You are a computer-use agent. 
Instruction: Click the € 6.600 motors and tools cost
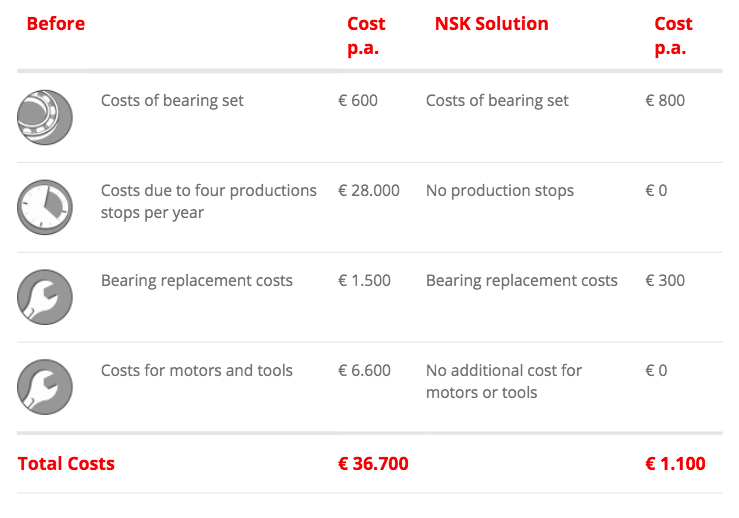pos(364,370)
